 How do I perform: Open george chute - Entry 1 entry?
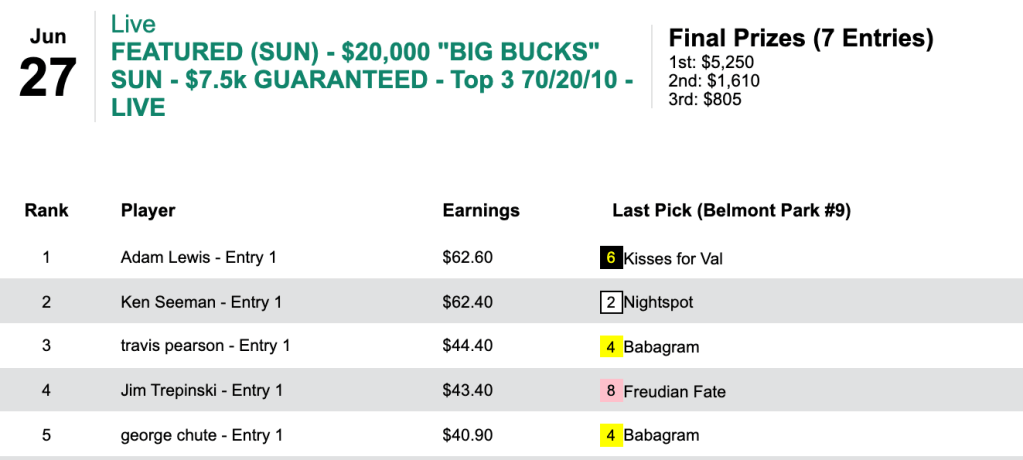(202, 435)
